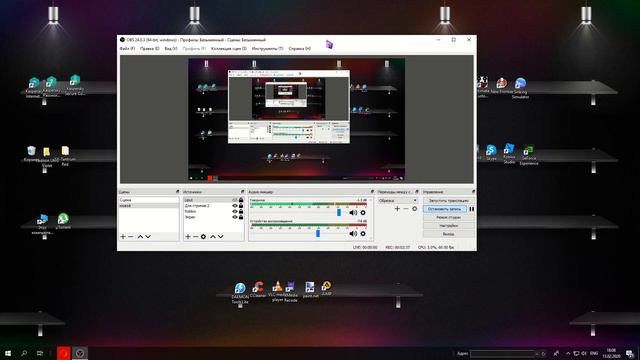Move the selected source up

pyautogui.click(x=213, y=237)
